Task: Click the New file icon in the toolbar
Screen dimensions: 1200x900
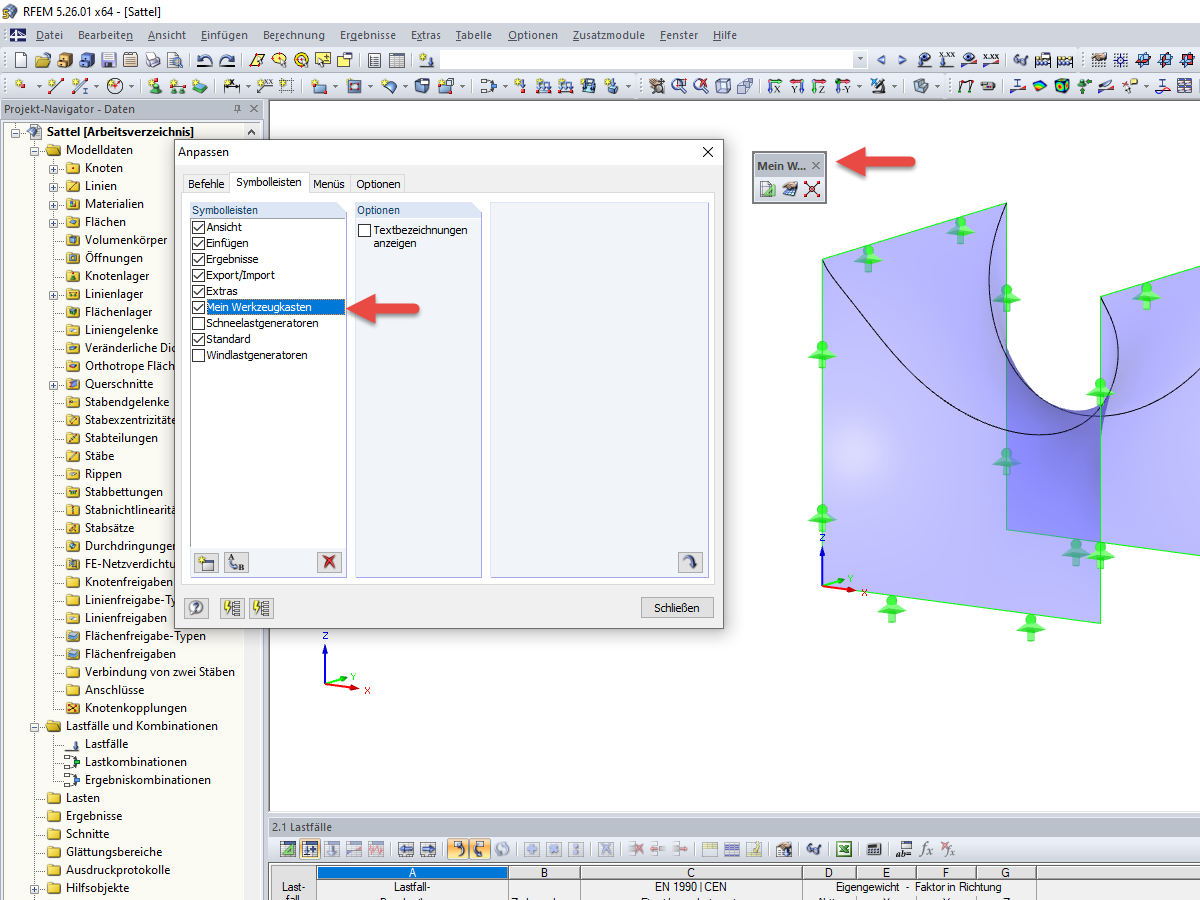Action: pos(19,60)
